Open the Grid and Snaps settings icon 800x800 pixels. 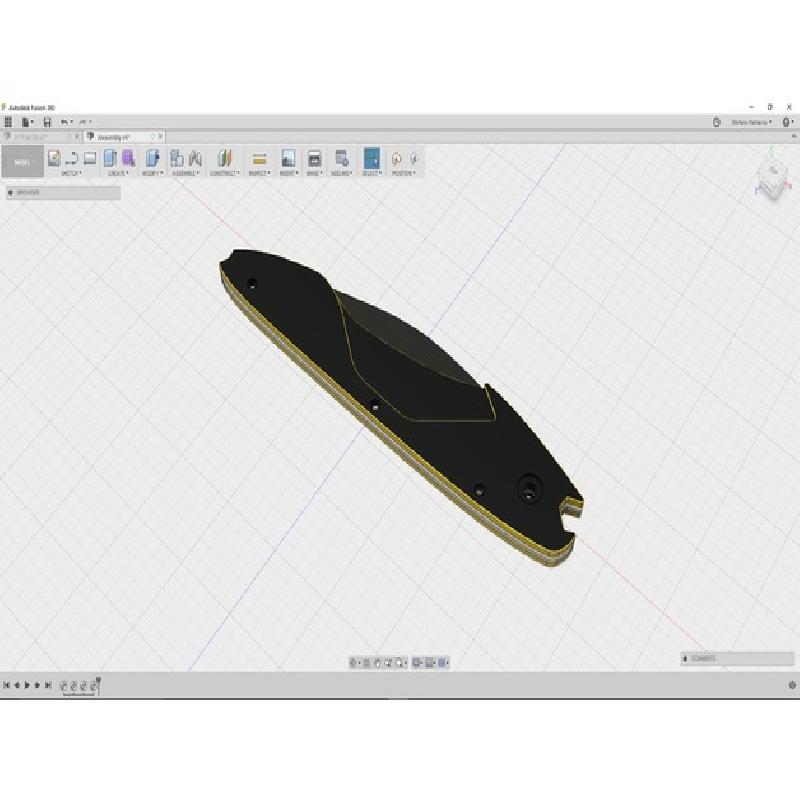(430, 663)
